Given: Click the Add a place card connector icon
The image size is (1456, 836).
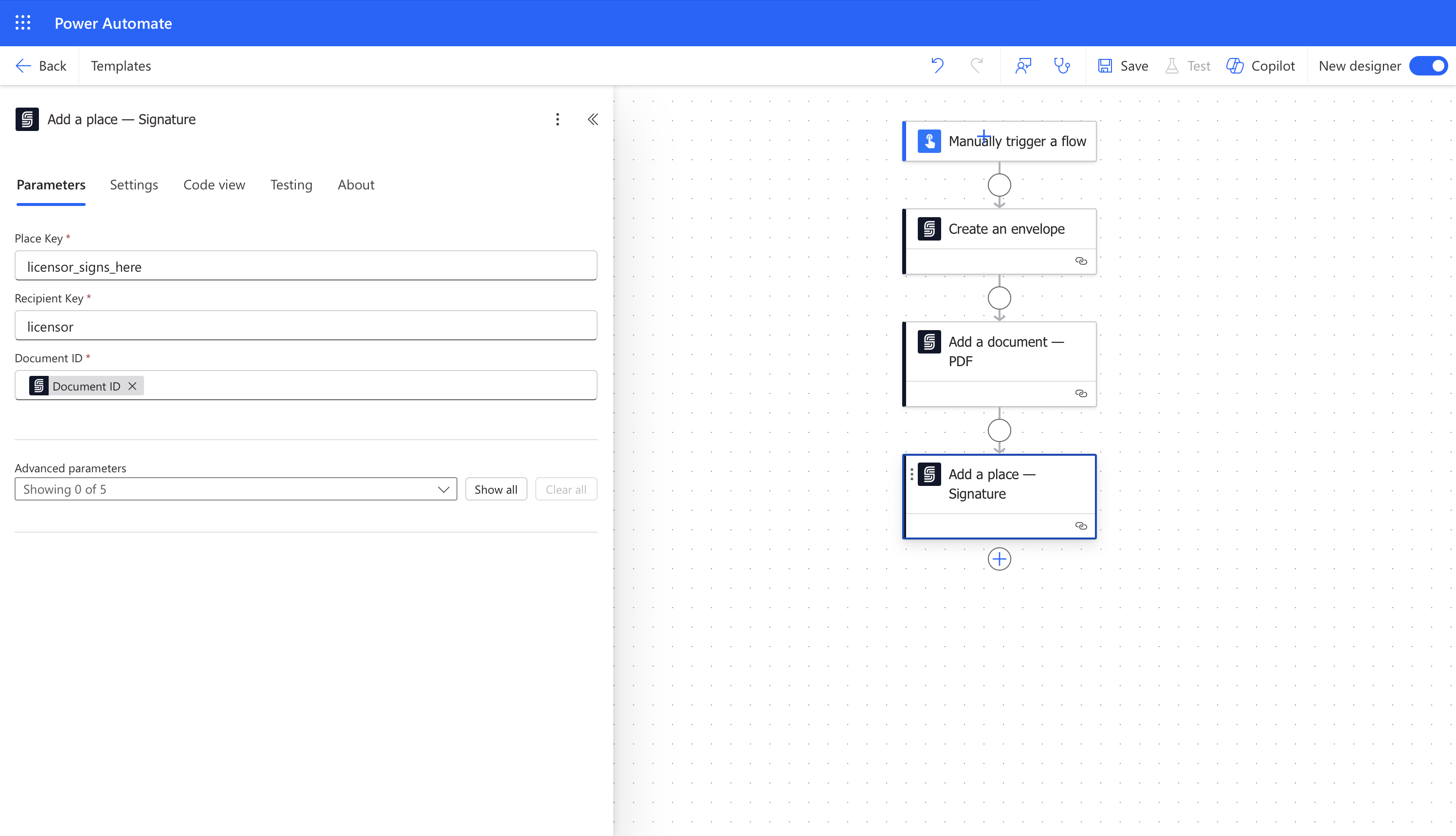Looking at the screenshot, I should coord(929,474).
